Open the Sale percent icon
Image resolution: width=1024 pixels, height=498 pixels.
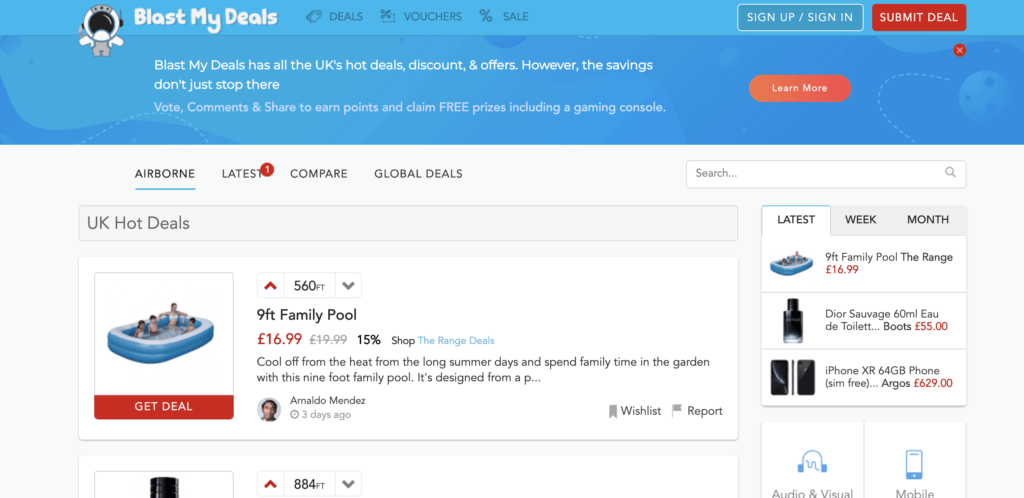point(485,17)
